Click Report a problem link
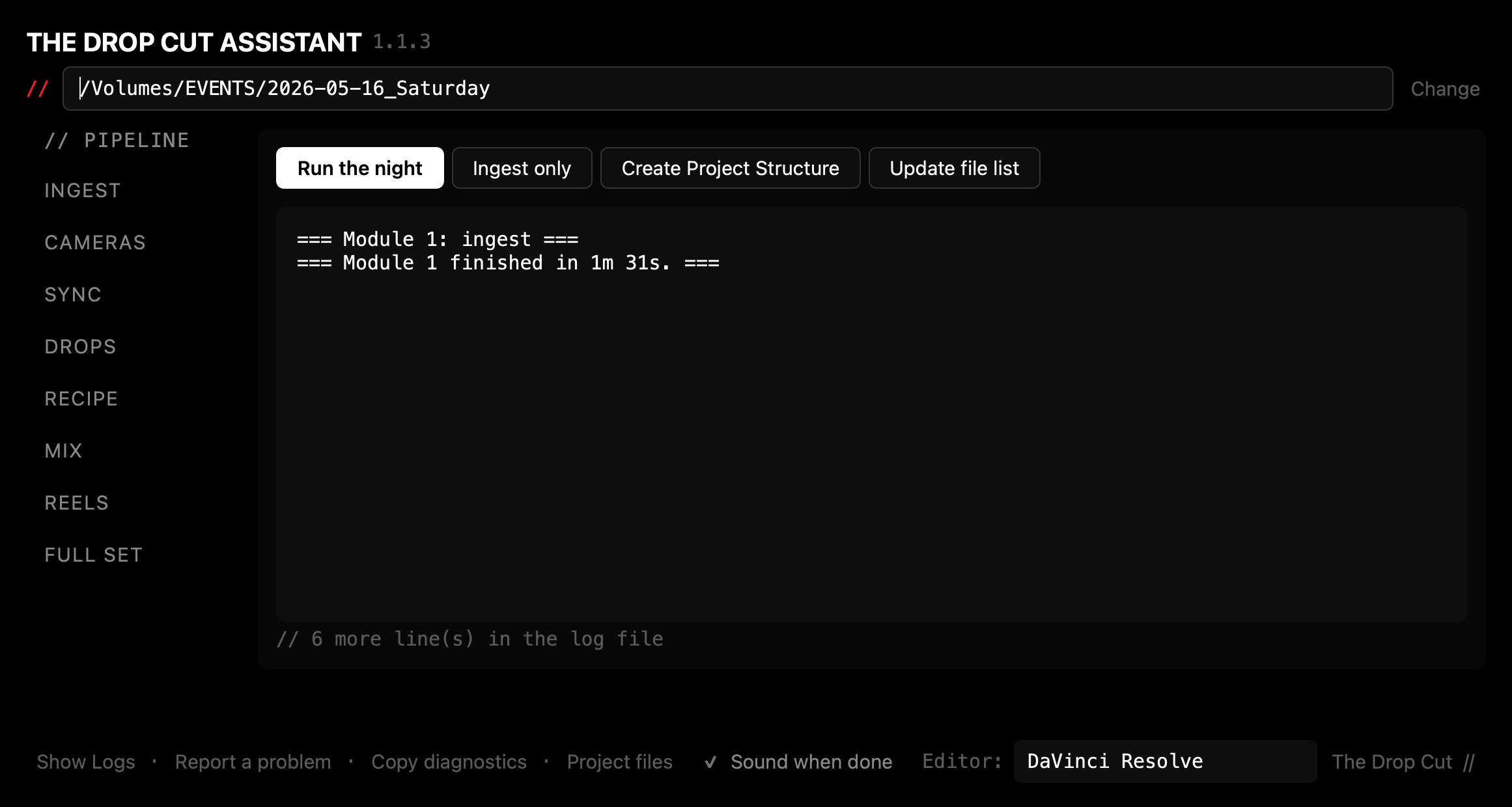 (x=253, y=761)
